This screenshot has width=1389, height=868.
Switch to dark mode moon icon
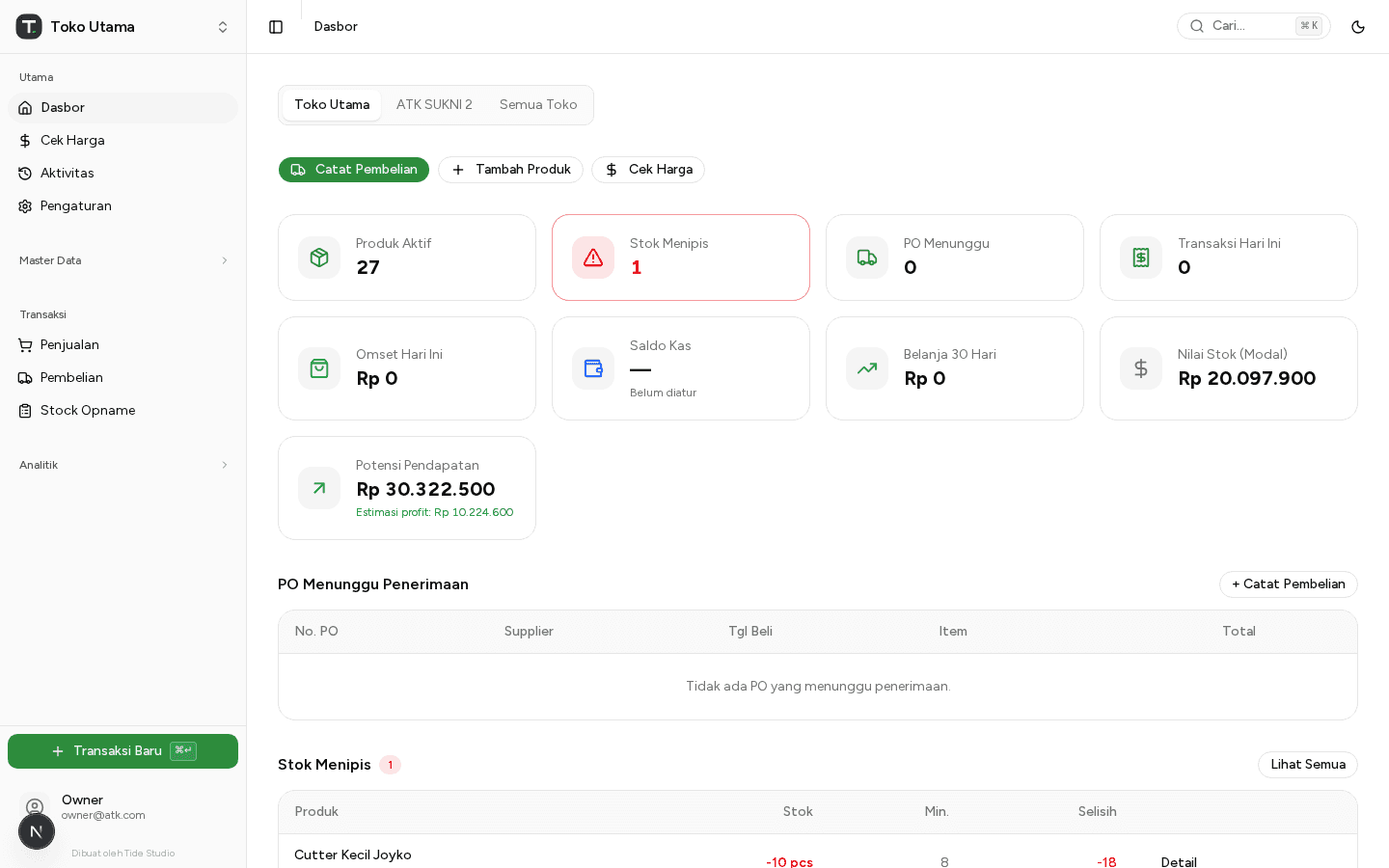(1358, 27)
